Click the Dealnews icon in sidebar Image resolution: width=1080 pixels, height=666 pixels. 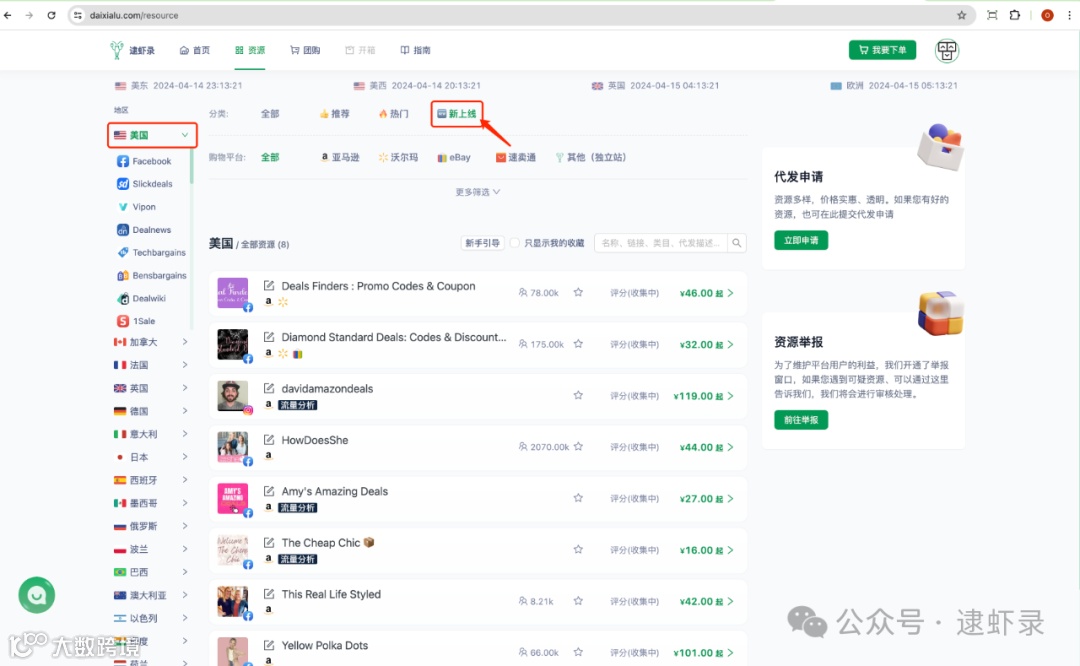click(x=123, y=230)
